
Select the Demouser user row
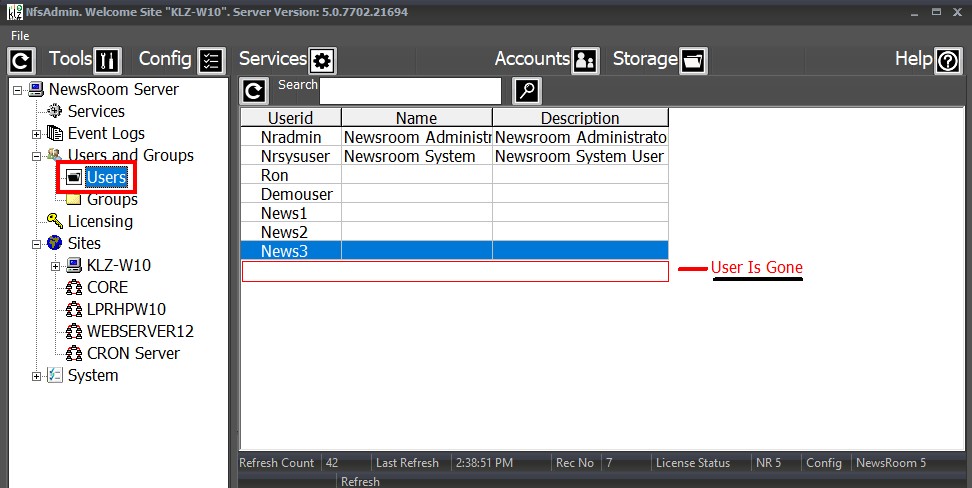click(454, 194)
